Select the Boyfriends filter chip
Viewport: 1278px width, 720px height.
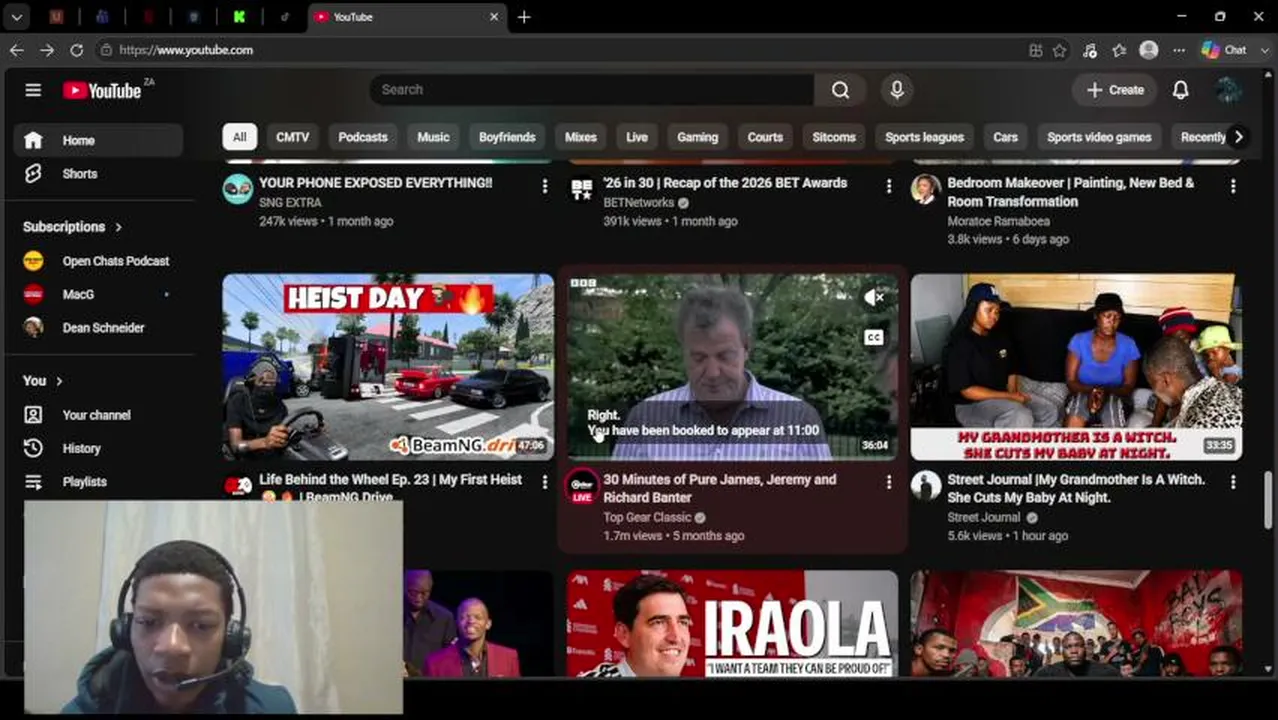click(x=507, y=137)
